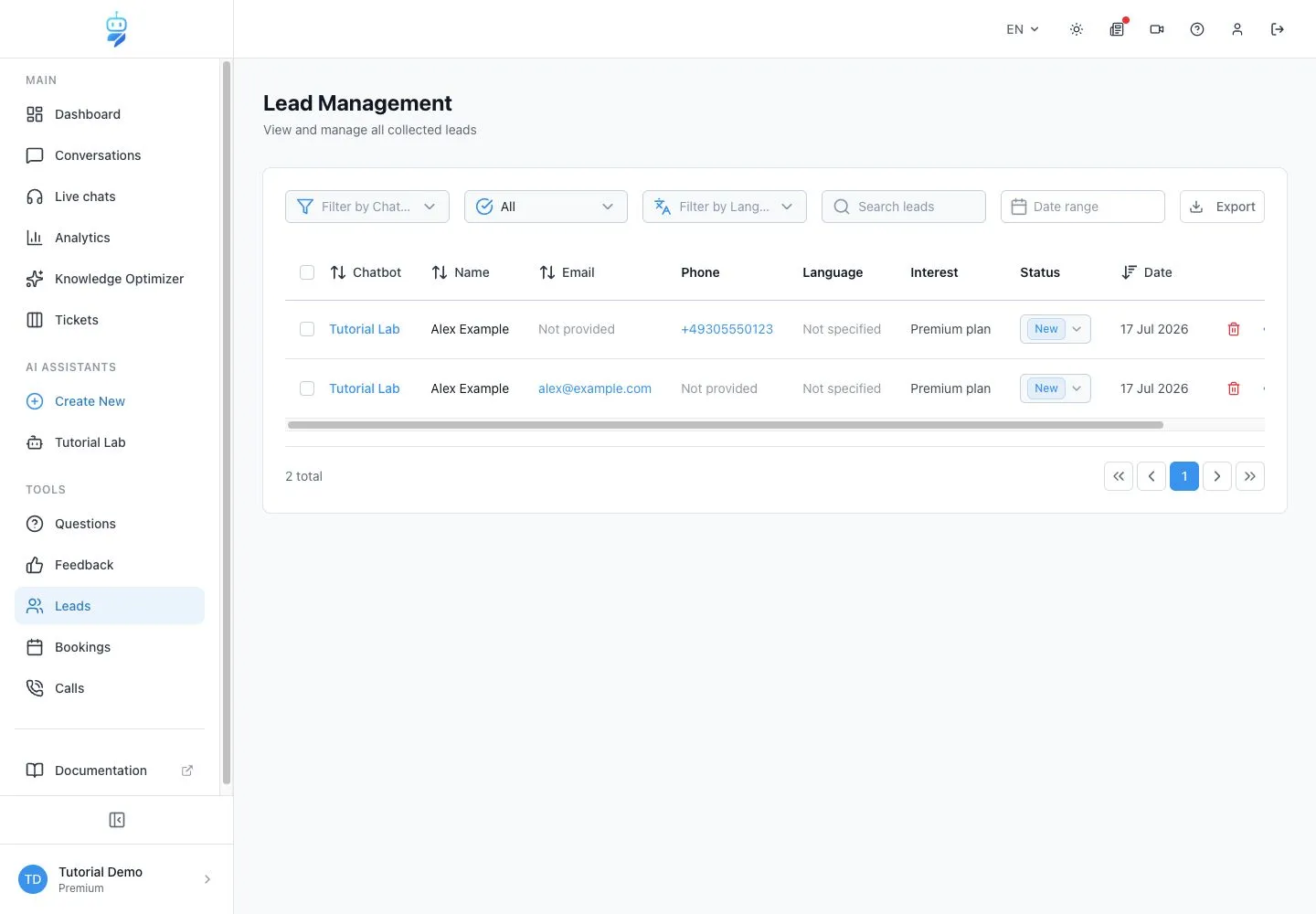The width and height of the screenshot is (1316, 914).
Task: Open Tickets in sidebar
Action: tap(110, 320)
